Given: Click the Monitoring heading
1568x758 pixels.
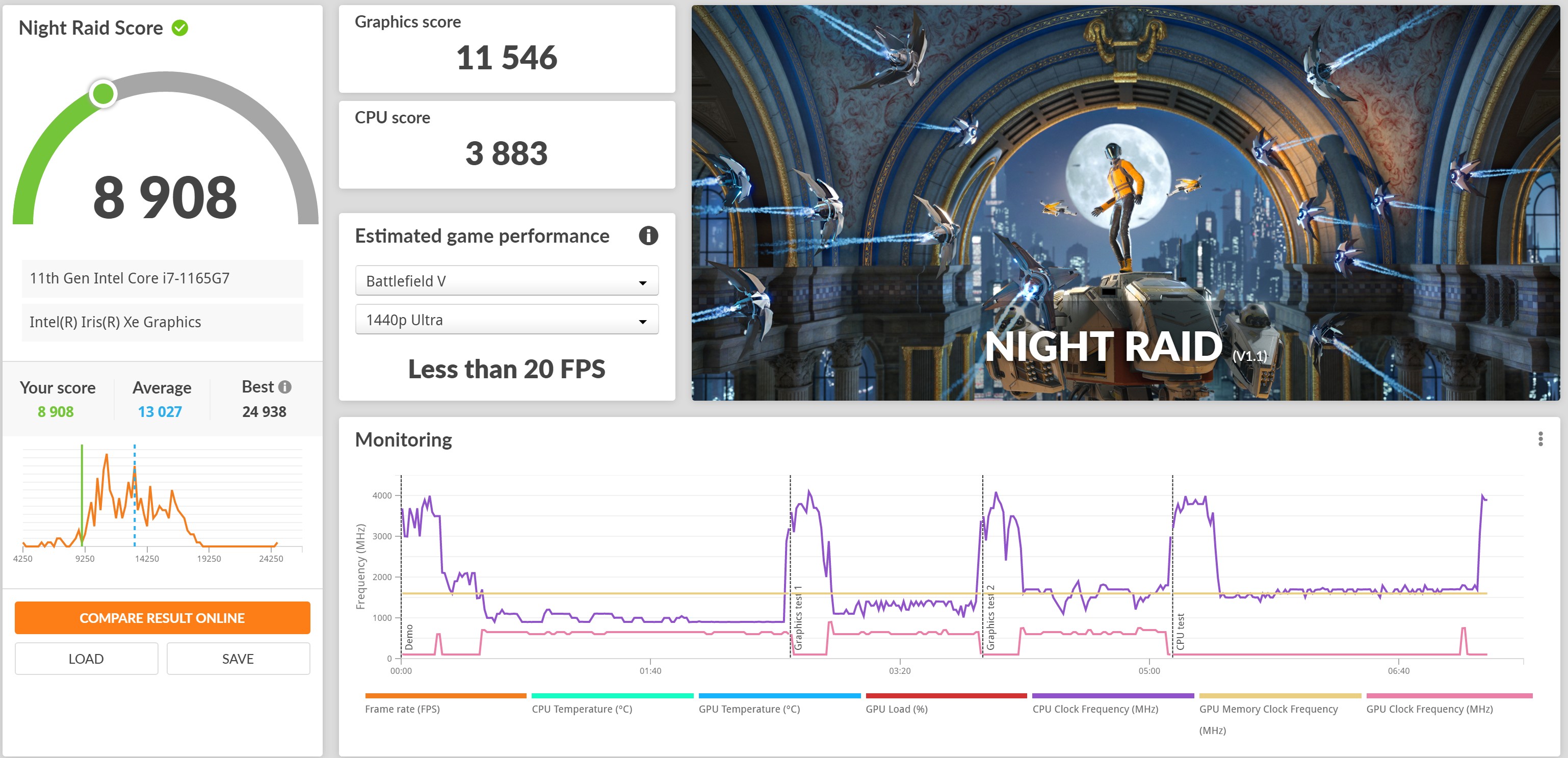Looking at the screenshot, I should (x=403, y=439).
